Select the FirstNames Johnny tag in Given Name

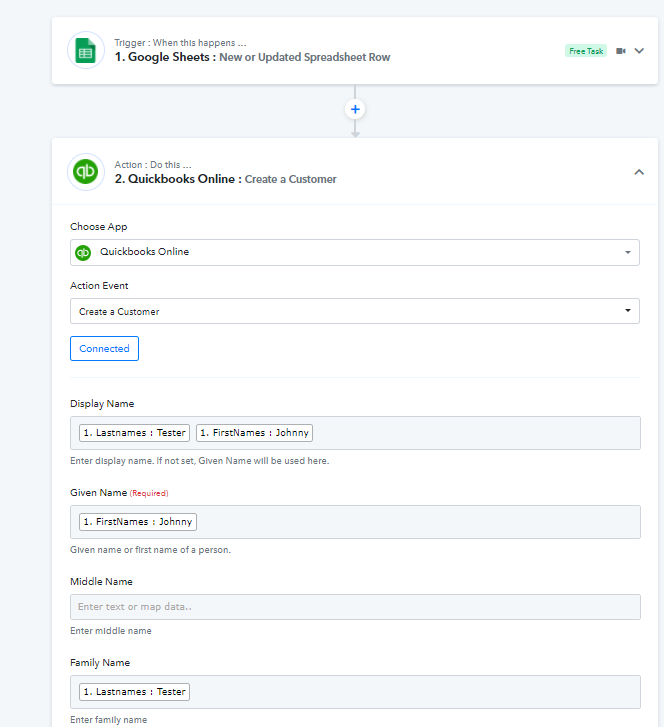coord(138,522)
